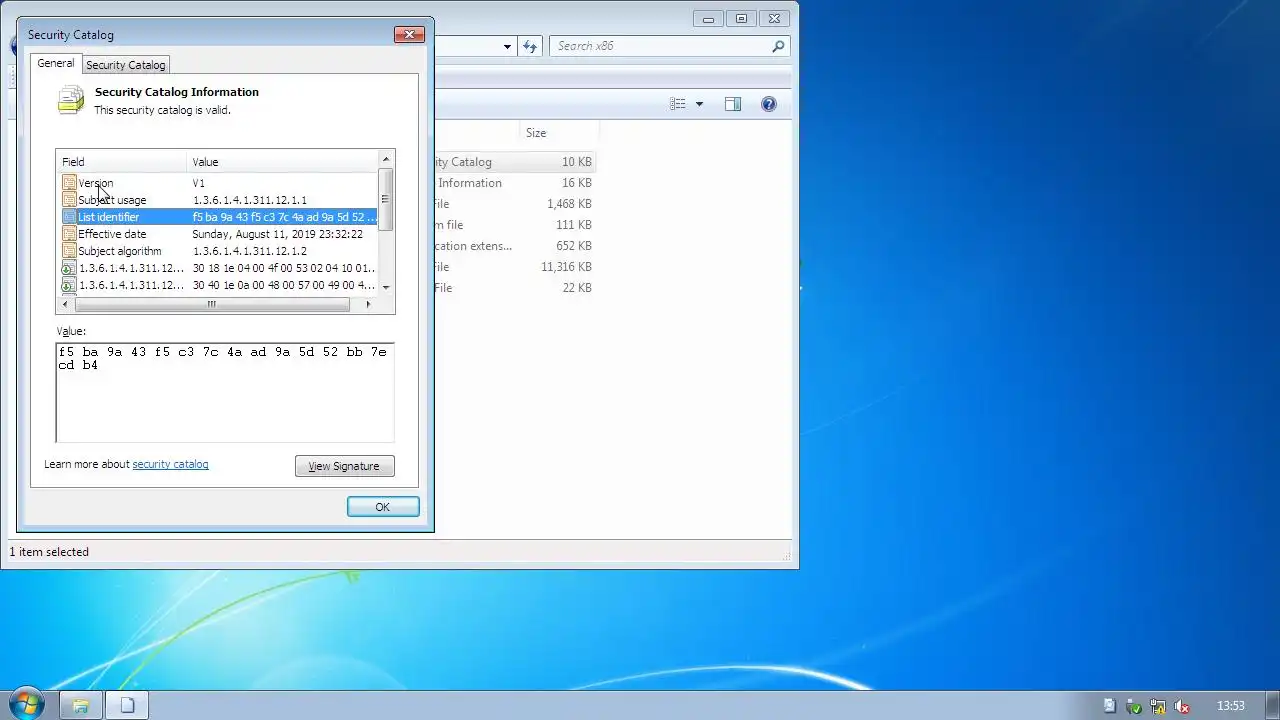Screen dimensions: 1280x720
Task: Click the horizontal scrollbar left arrow
Action: click(66, 304)
